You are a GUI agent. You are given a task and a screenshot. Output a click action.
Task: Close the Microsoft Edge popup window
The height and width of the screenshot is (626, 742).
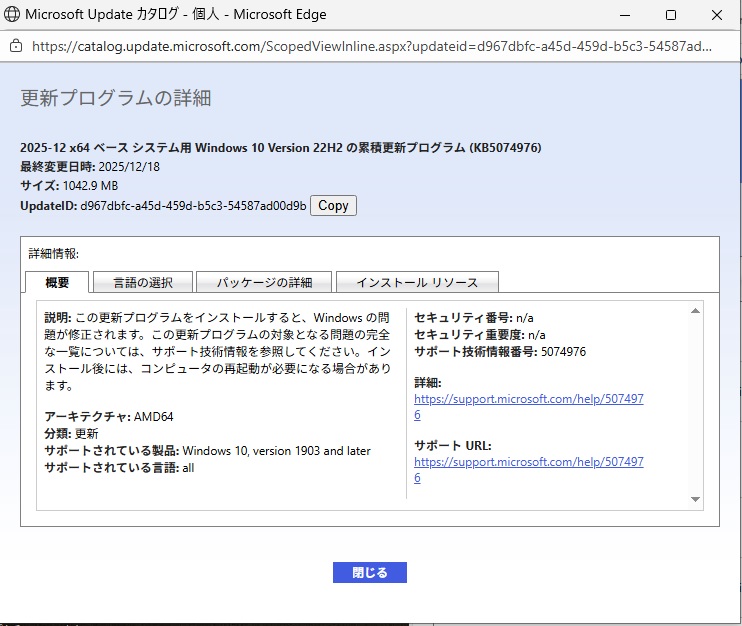point(716,15)
